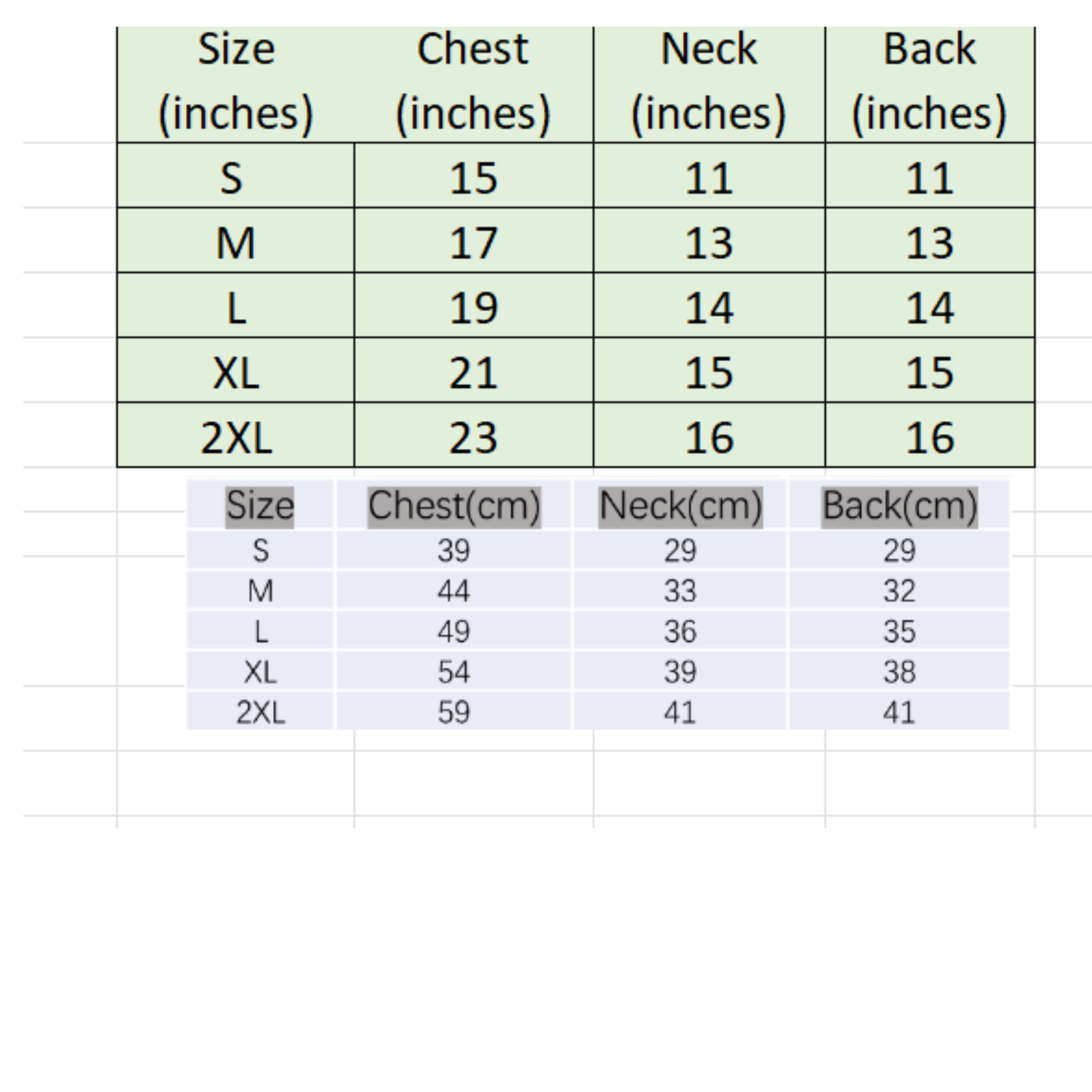Select the chest value 44 in cm table
This screenshot has width=1092, height=1092.
click(x=453, y=591)
